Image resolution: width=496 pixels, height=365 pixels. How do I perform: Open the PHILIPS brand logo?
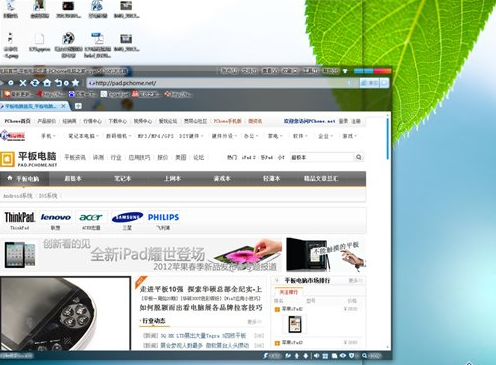pos(163,217)
